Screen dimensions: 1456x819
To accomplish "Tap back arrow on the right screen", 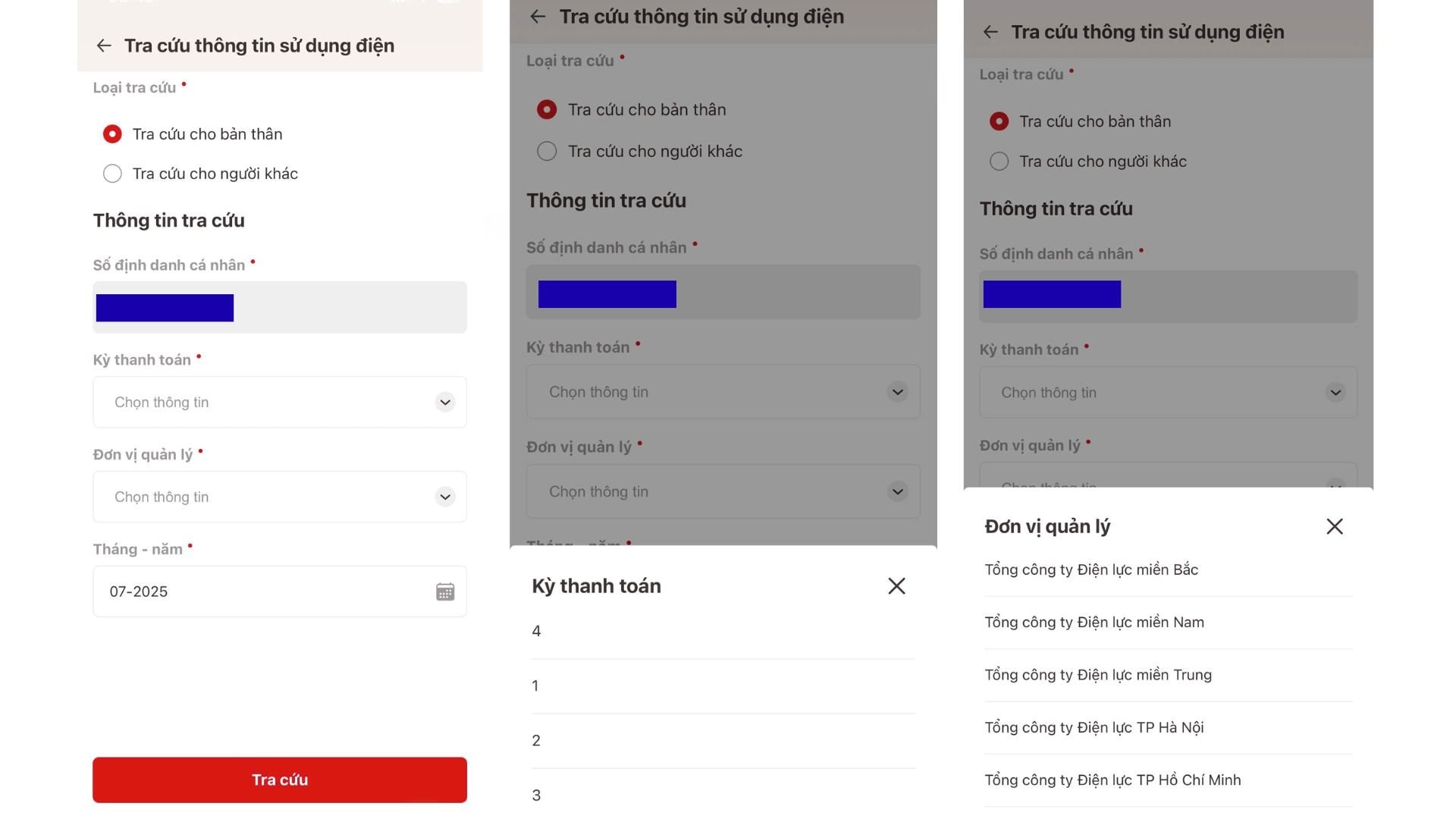I will 990,32.
